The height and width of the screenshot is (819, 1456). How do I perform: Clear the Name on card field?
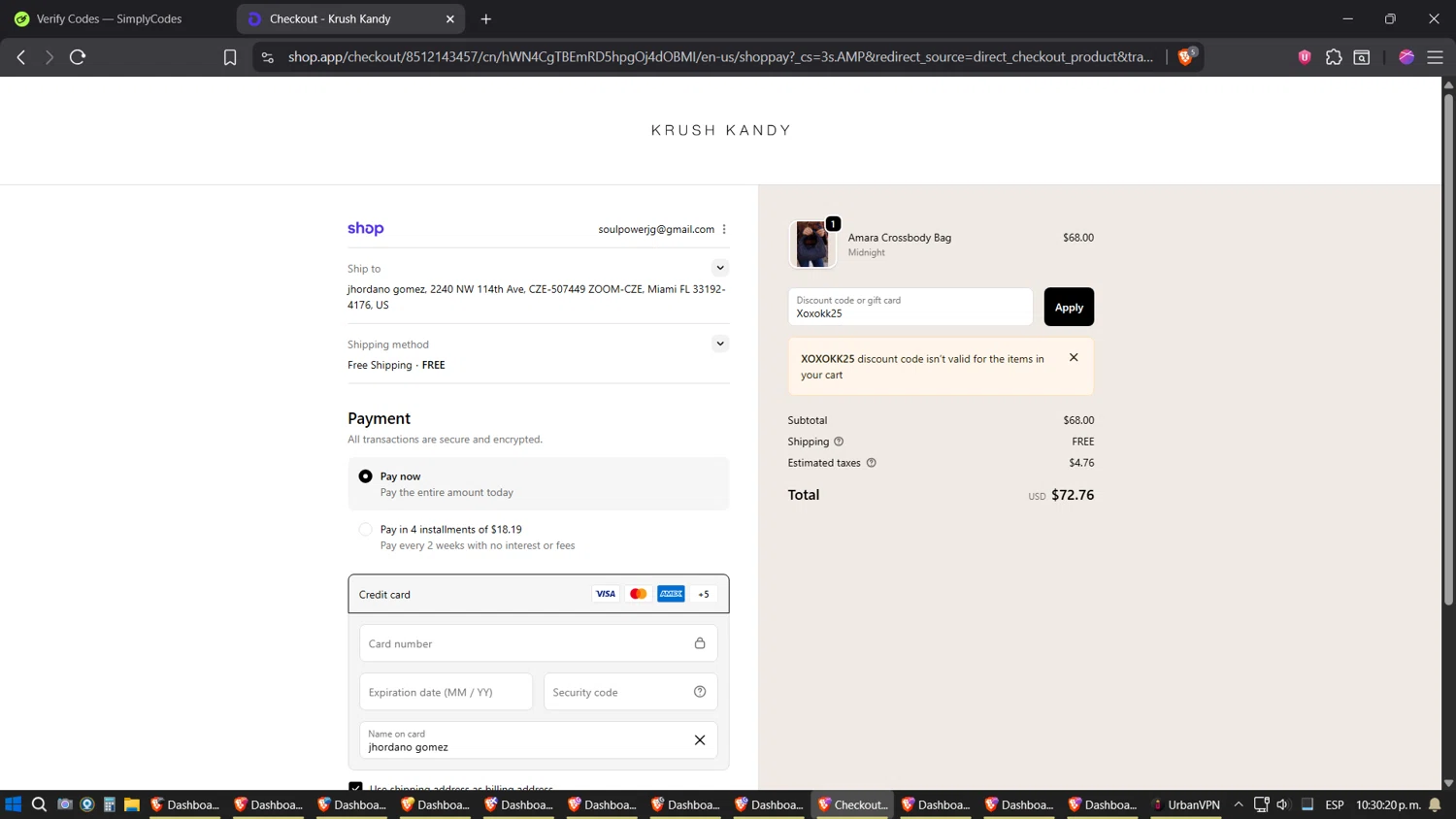coord(700,740)
